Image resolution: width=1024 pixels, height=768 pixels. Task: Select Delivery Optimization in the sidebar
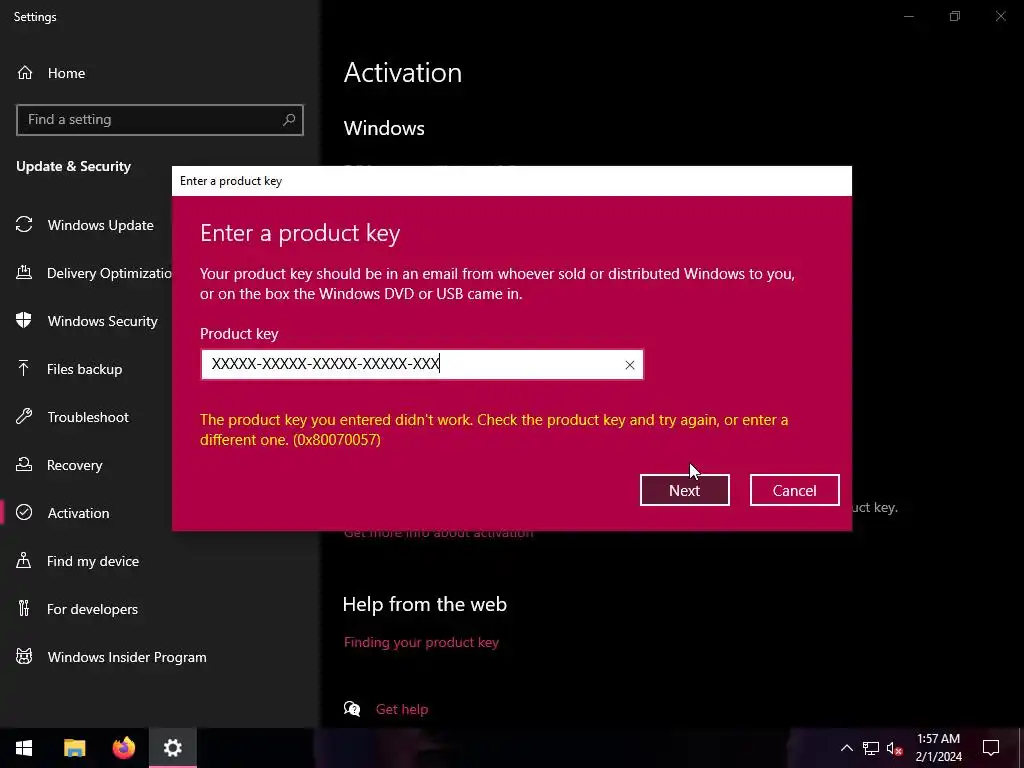(109, 273)
